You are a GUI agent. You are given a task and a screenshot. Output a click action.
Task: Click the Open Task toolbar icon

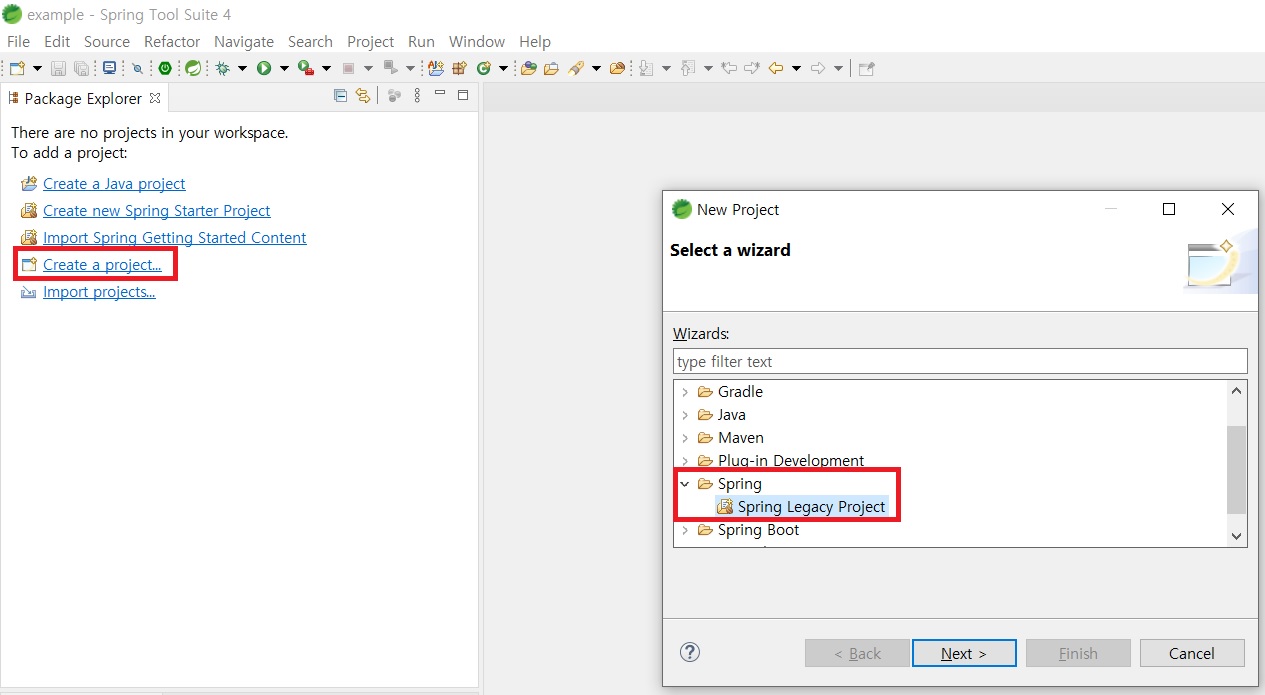click(551, 68)
